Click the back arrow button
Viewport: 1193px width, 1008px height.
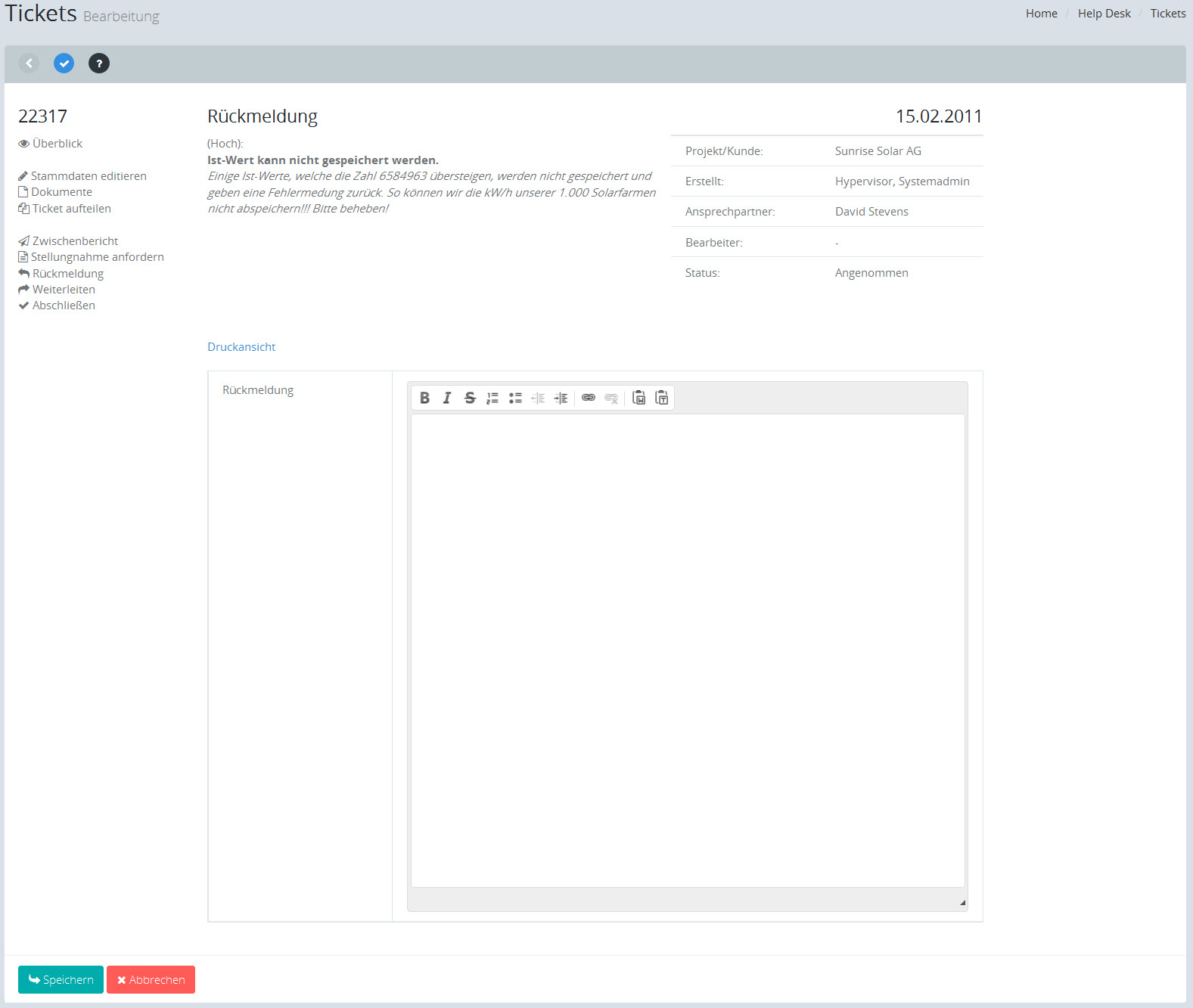pyautogui.click(x=29, y=64)
